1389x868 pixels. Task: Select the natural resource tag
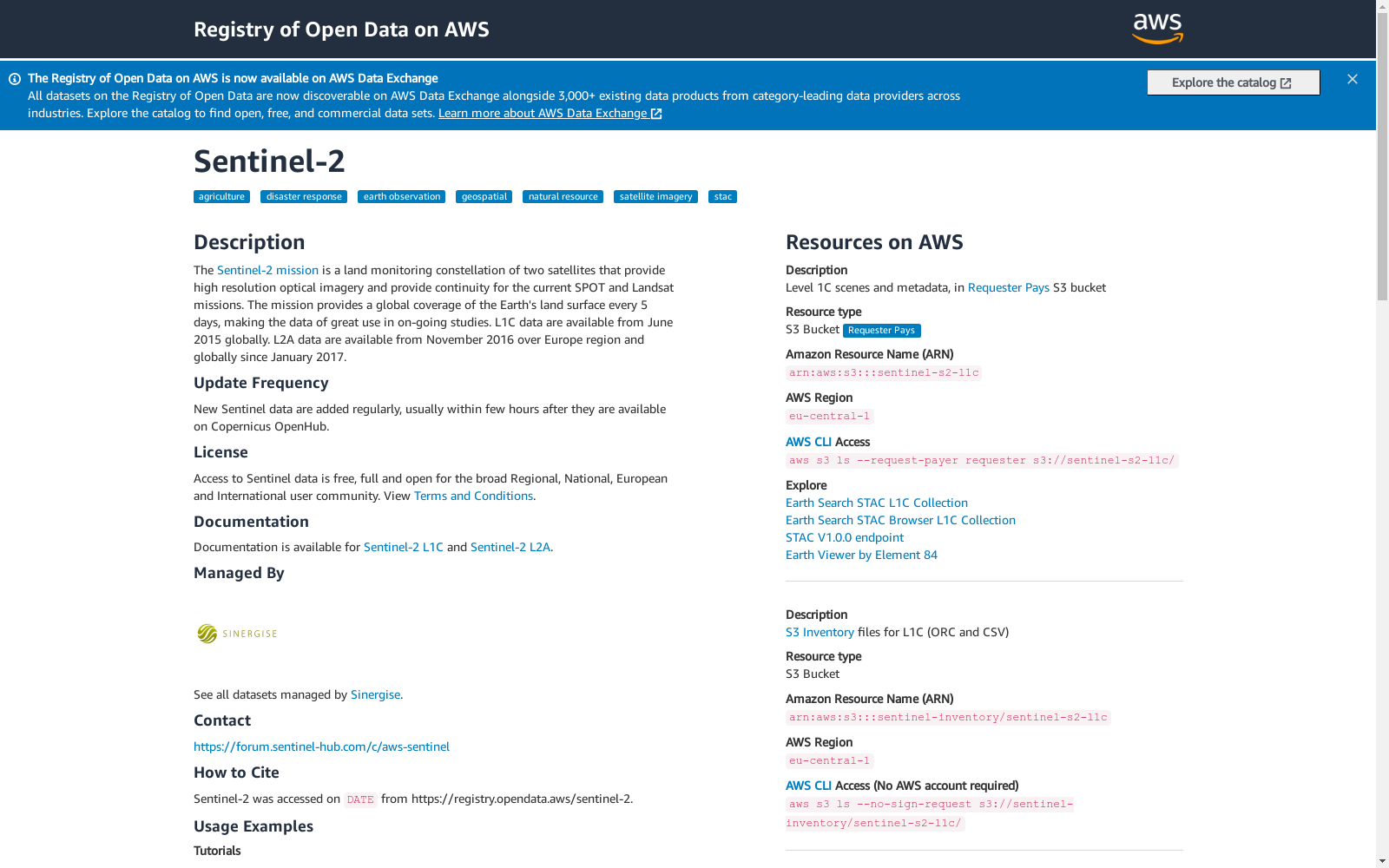tap(563, 197)
